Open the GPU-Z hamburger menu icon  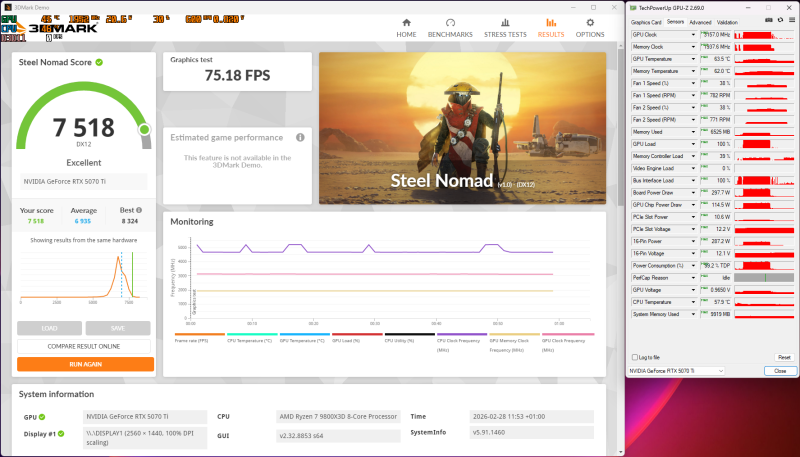[792, 20]
